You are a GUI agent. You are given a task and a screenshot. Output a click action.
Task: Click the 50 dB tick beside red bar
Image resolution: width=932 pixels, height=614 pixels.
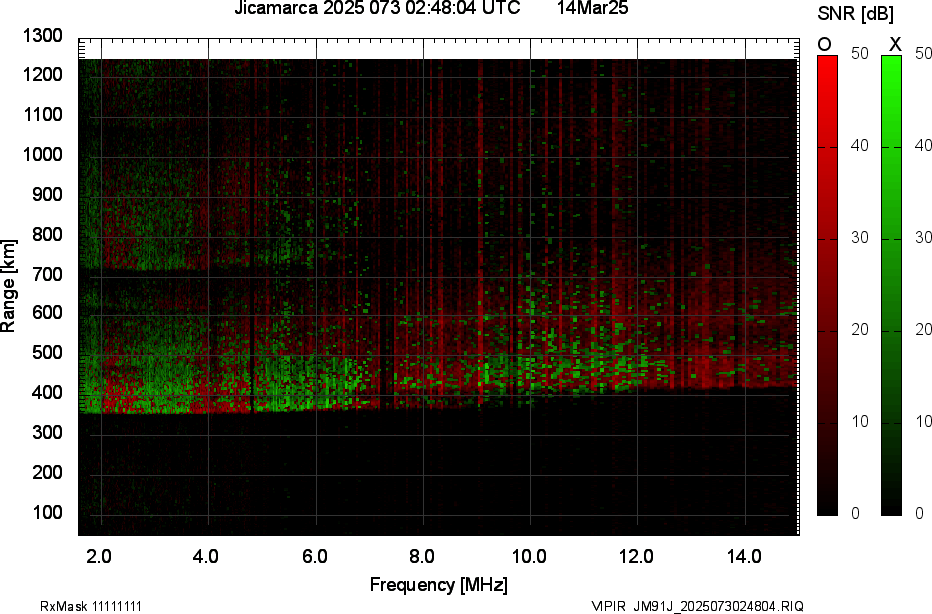[858, 54]
